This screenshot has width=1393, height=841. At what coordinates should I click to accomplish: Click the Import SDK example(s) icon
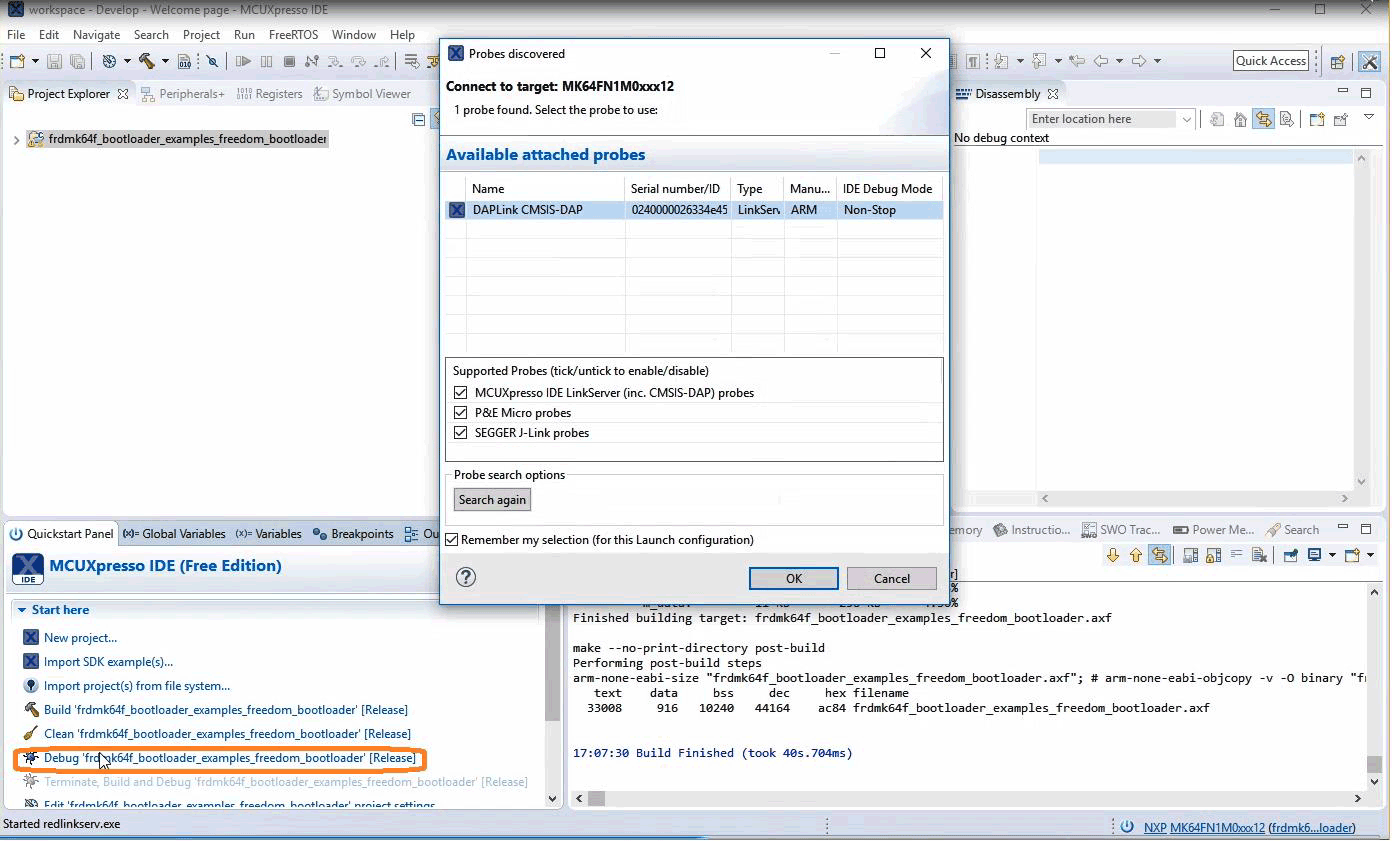[x=31, y=661]
